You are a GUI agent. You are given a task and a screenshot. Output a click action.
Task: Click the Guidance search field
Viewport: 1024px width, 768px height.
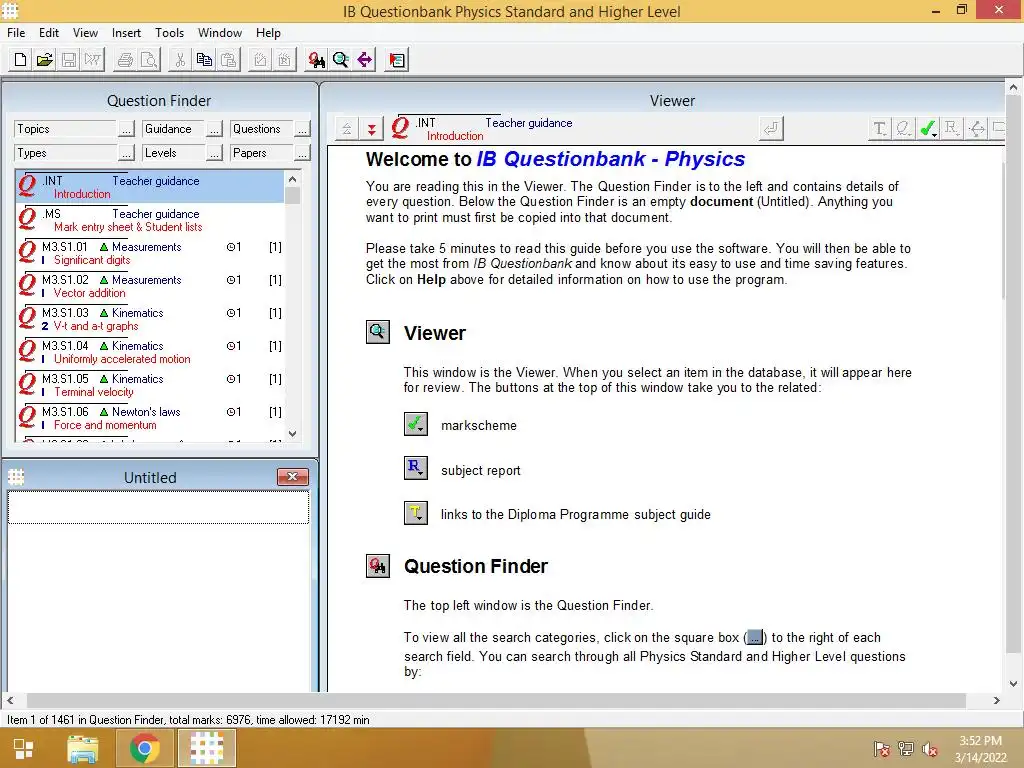173,129
